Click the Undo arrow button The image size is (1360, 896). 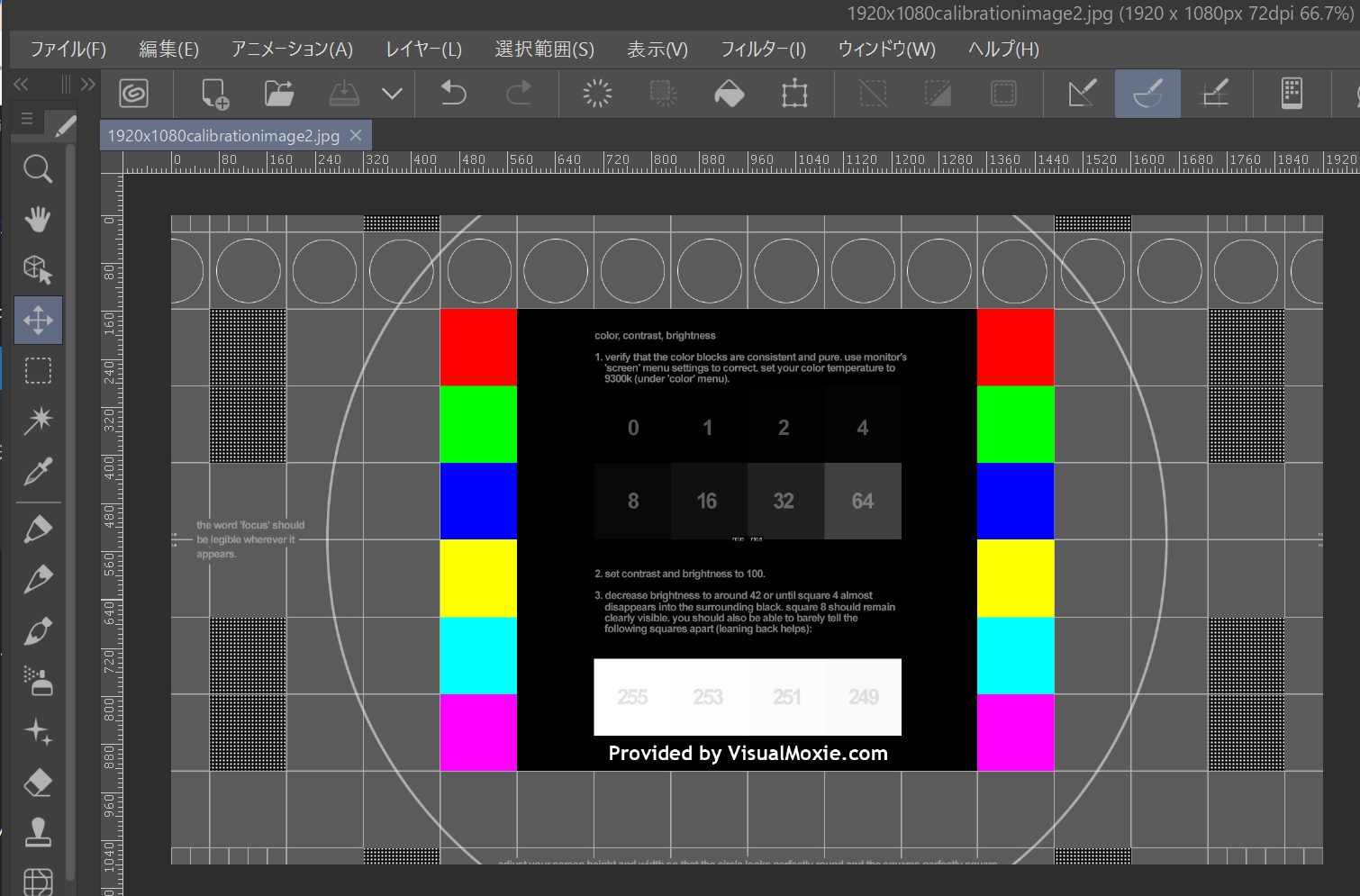(453, 94)
